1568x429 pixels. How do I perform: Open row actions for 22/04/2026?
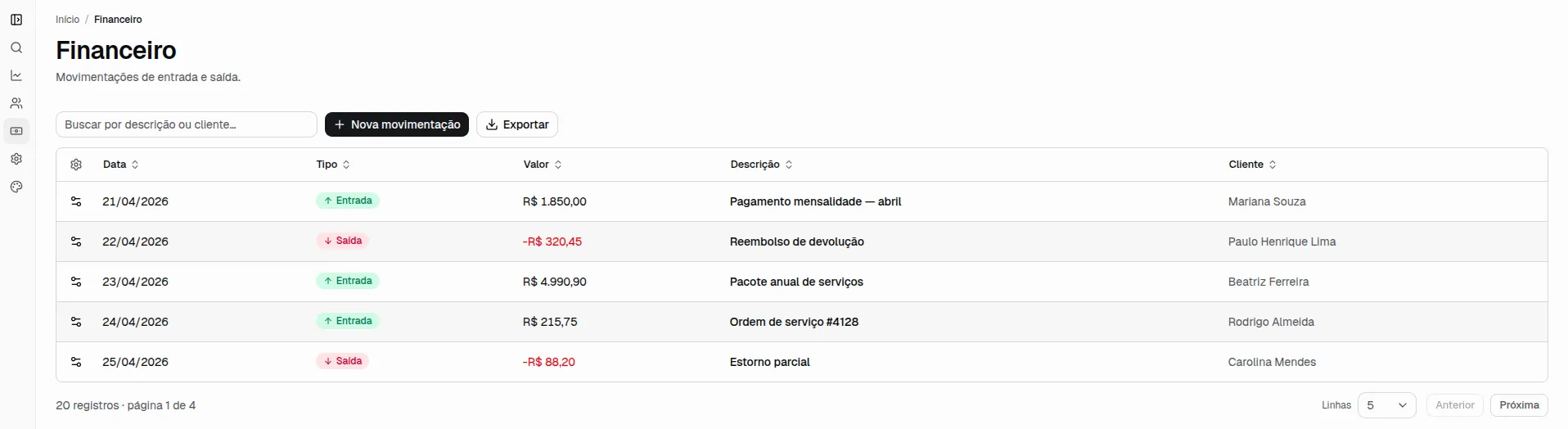(x=76, y=242)
